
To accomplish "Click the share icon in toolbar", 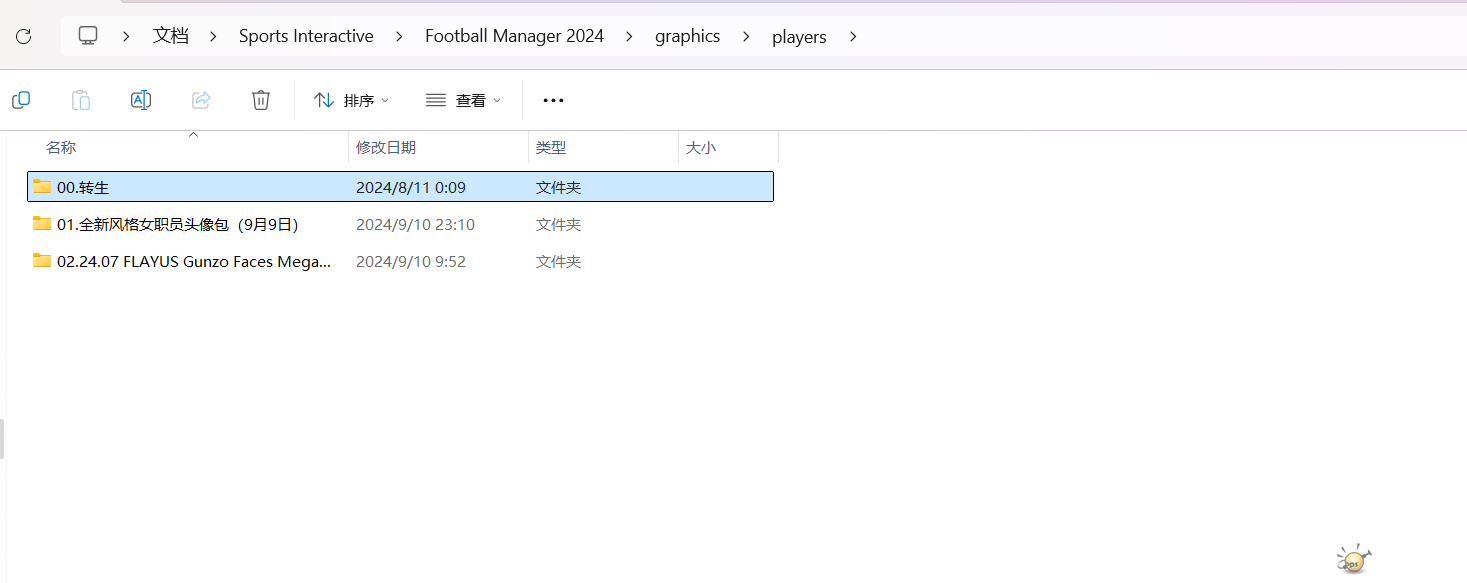I will pyautogui.click(x=201, y=100).
